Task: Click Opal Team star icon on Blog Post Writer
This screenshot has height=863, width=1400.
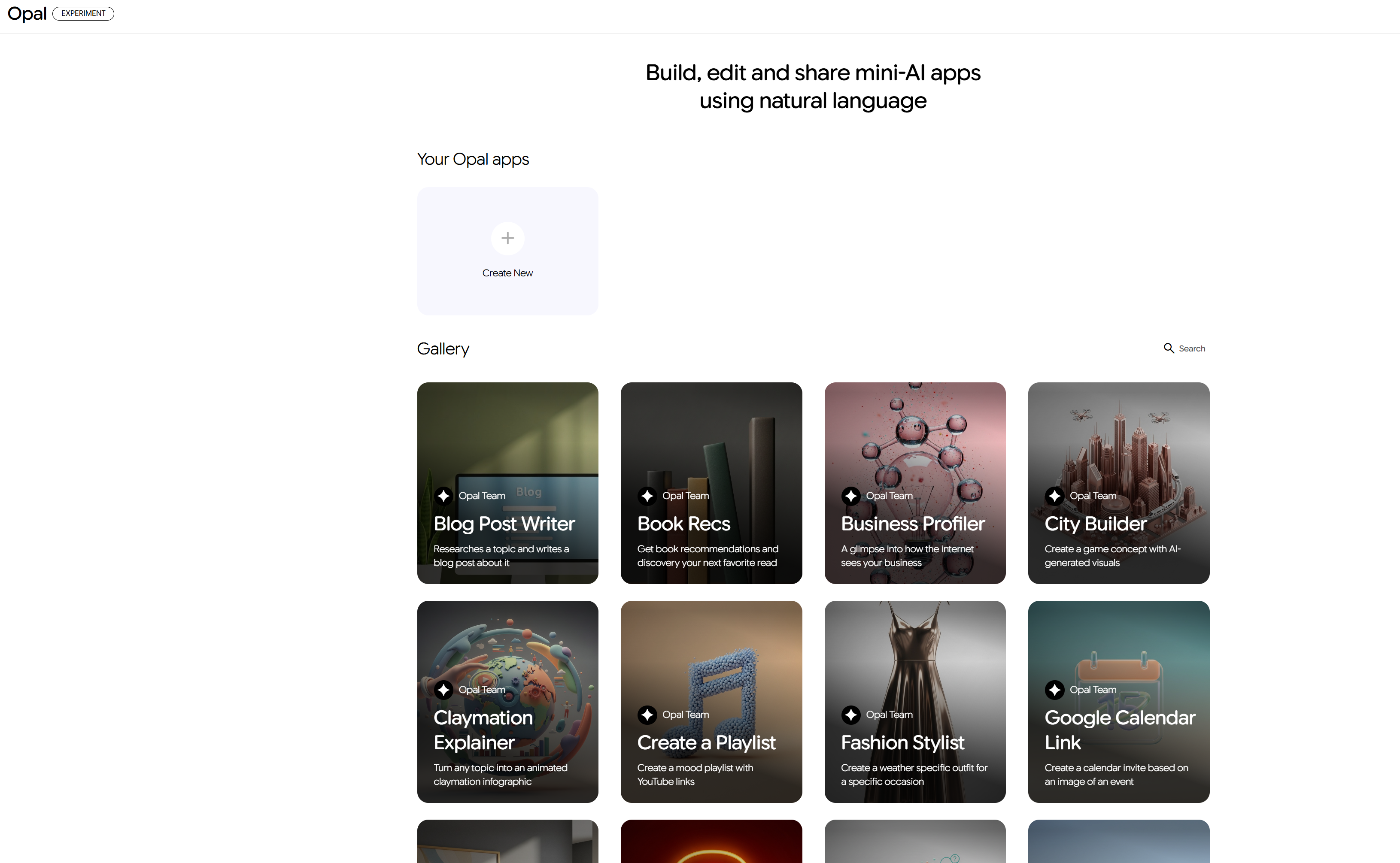Action: point(443,496)
